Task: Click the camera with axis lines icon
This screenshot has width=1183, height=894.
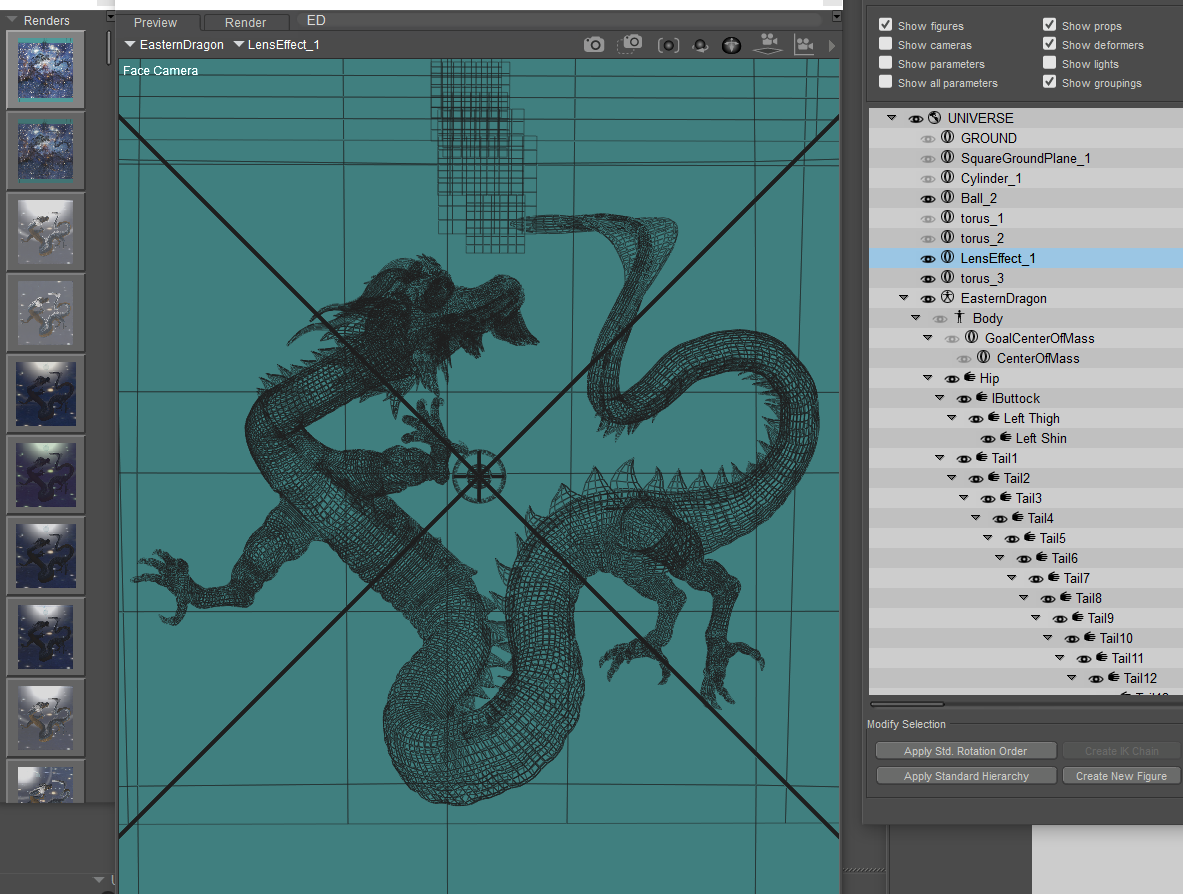Action: pos(803,45)
